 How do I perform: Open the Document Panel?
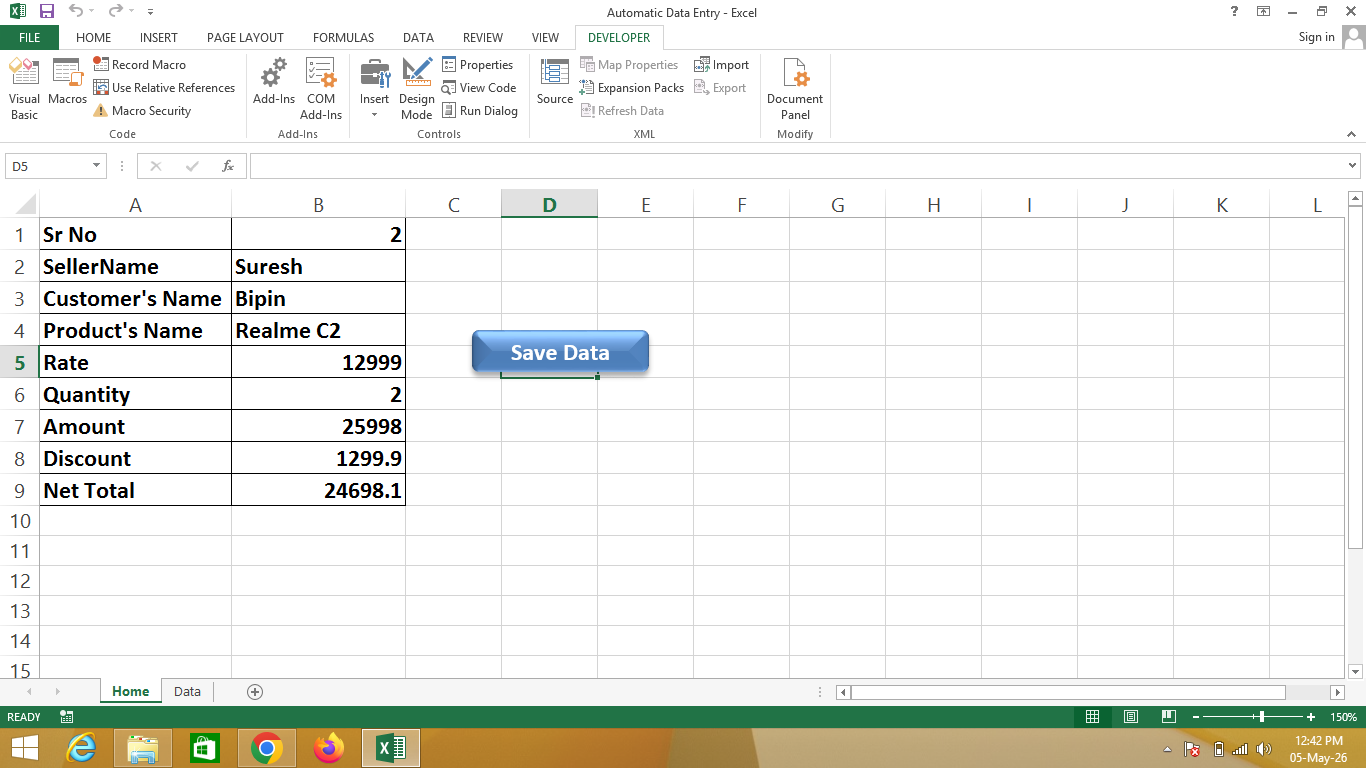tap(795, 89)
